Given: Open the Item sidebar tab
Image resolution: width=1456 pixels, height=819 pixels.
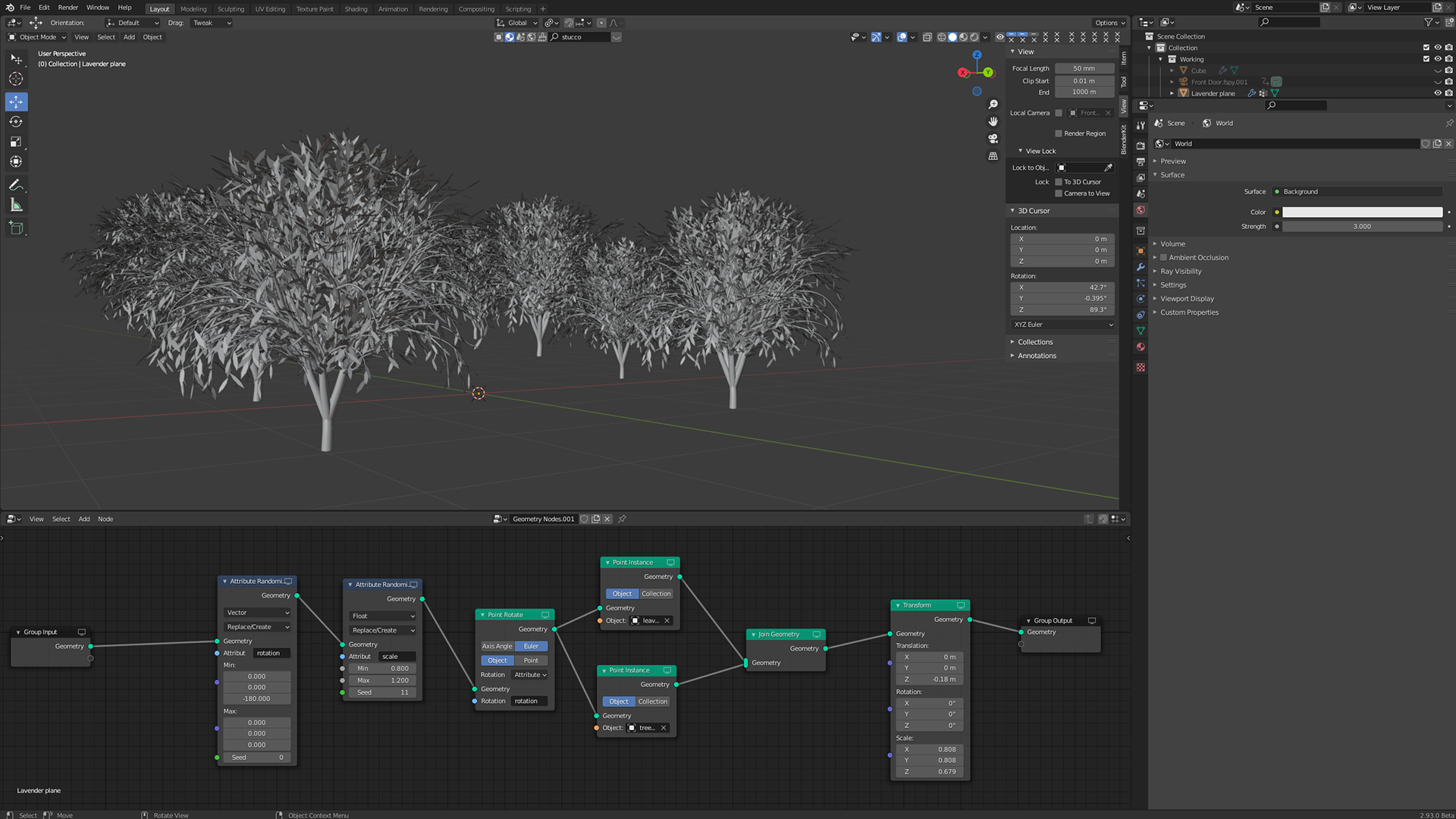Looking at the screenshot, I should point(1124,58).
